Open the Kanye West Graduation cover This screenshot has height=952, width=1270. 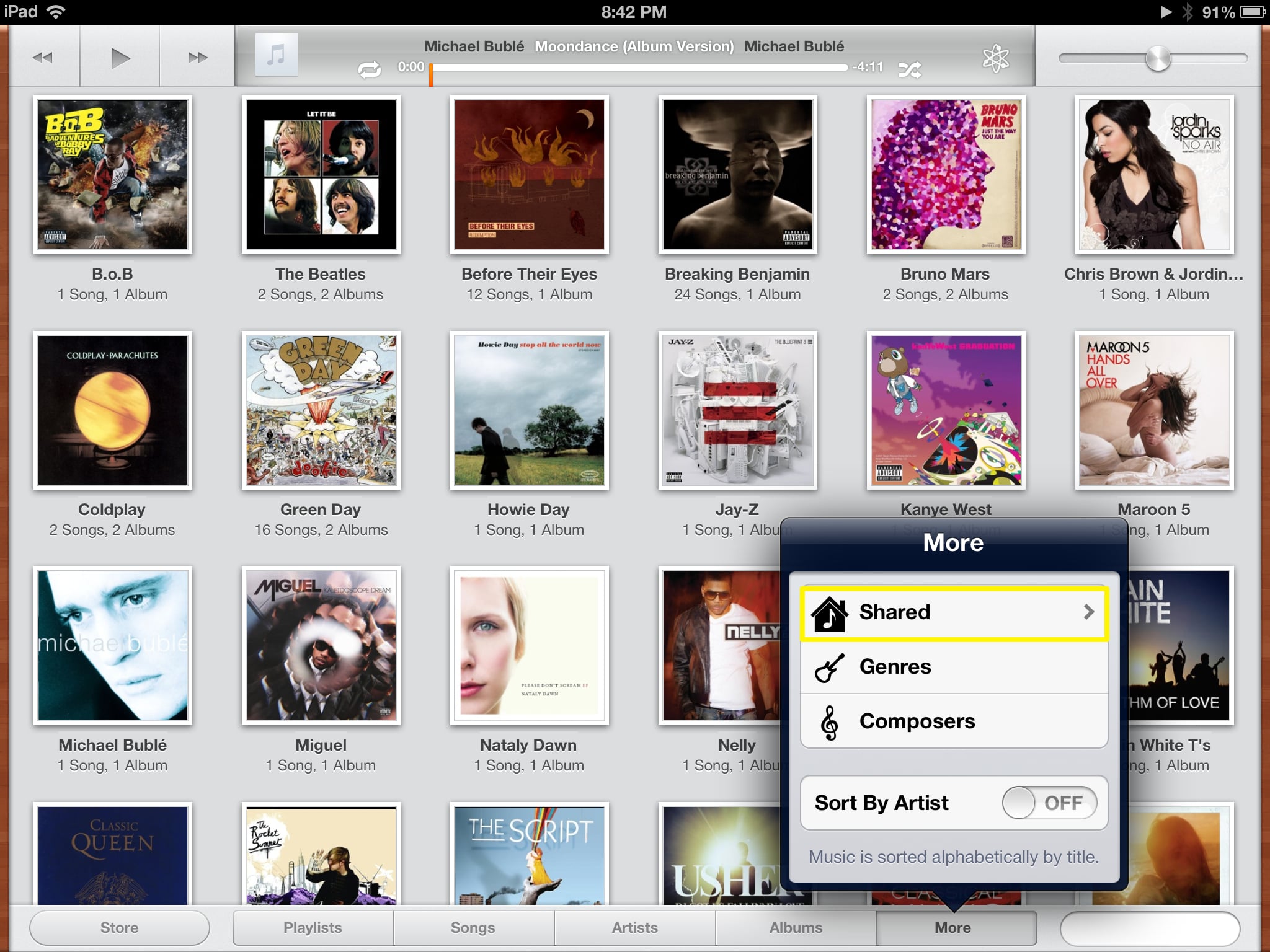946,410
